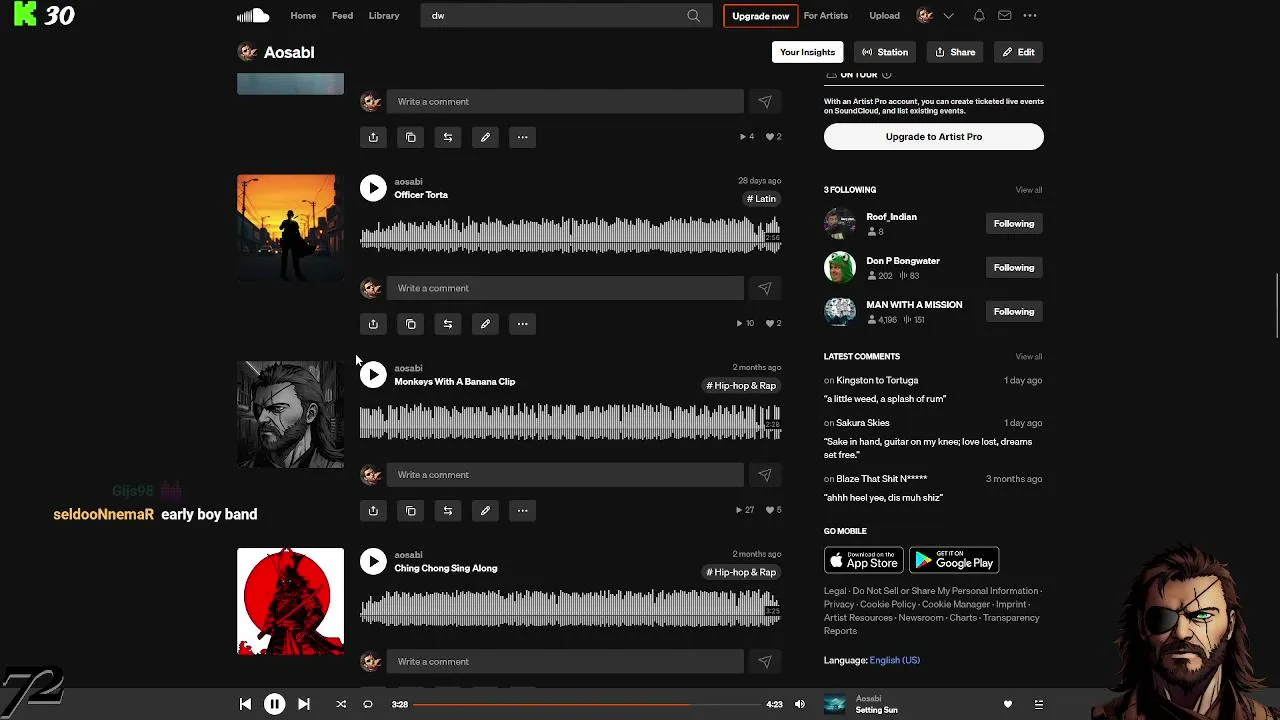Get it on Google Play badge

pyautogui.click(x=954, y=561)
